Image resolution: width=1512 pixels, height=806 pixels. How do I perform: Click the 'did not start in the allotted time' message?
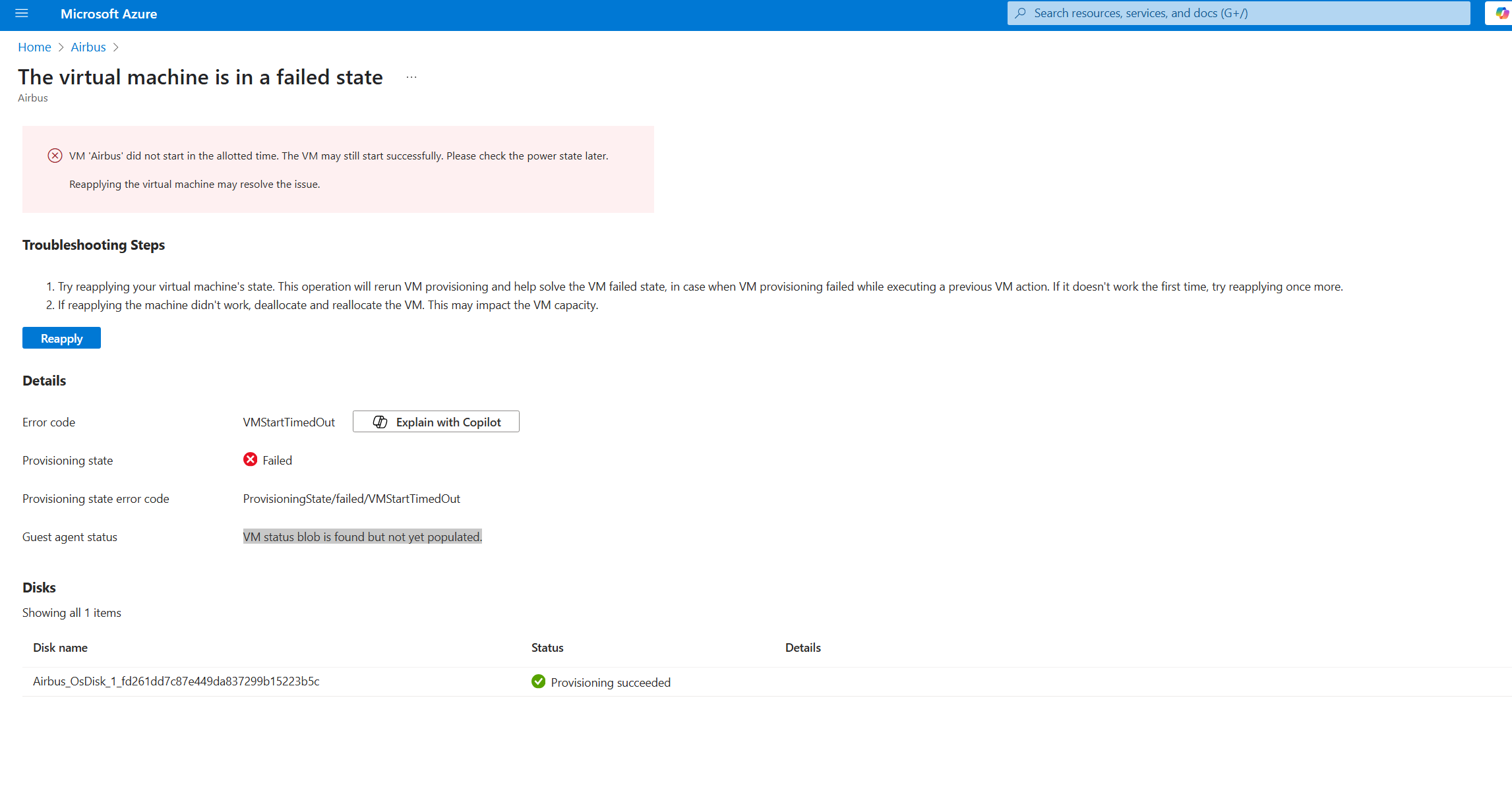[339, 156]
